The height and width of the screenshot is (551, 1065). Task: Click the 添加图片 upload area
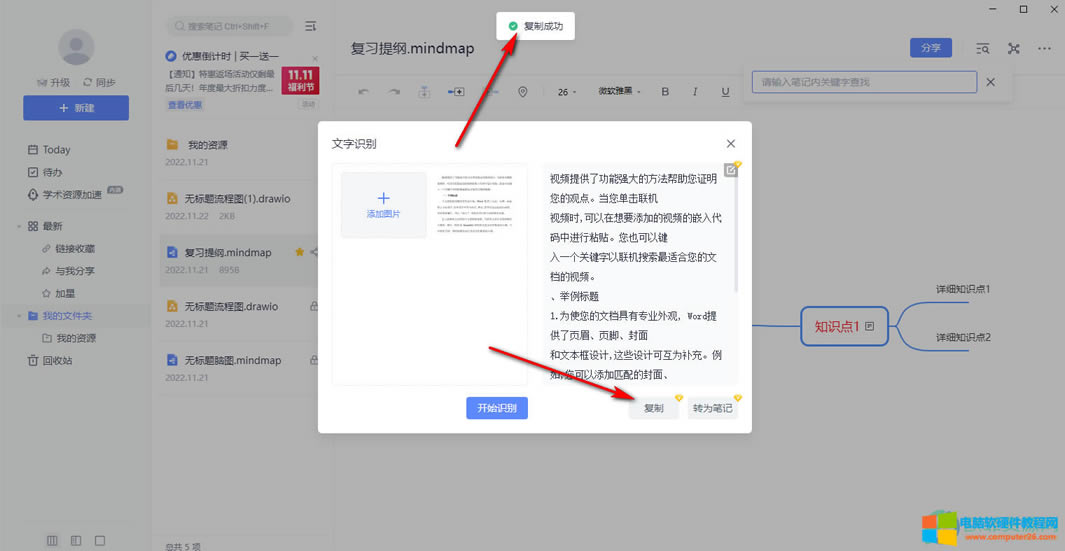pyautogui.click(x=383, y=205)
